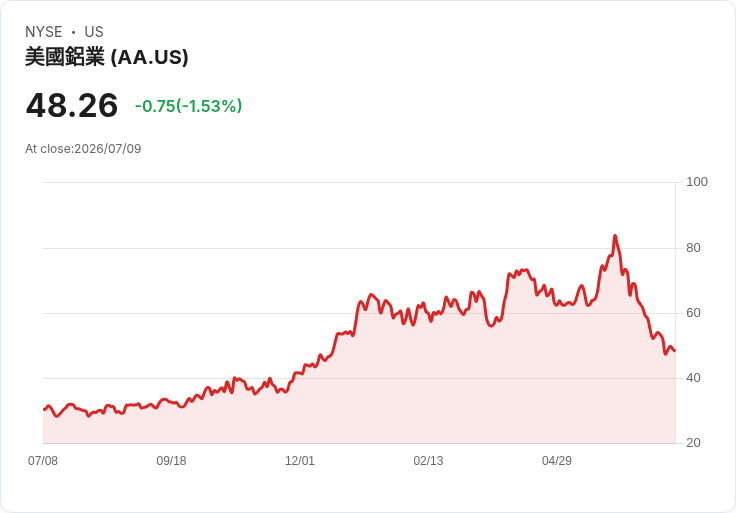Click the 60 price axis label
The height and width of the screenshot is (513, 736).
tap(693, 313)
